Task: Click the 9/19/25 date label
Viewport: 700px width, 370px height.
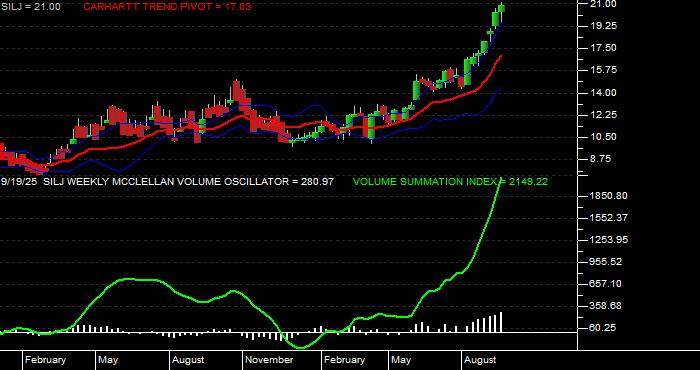Action: pos(19,182)
